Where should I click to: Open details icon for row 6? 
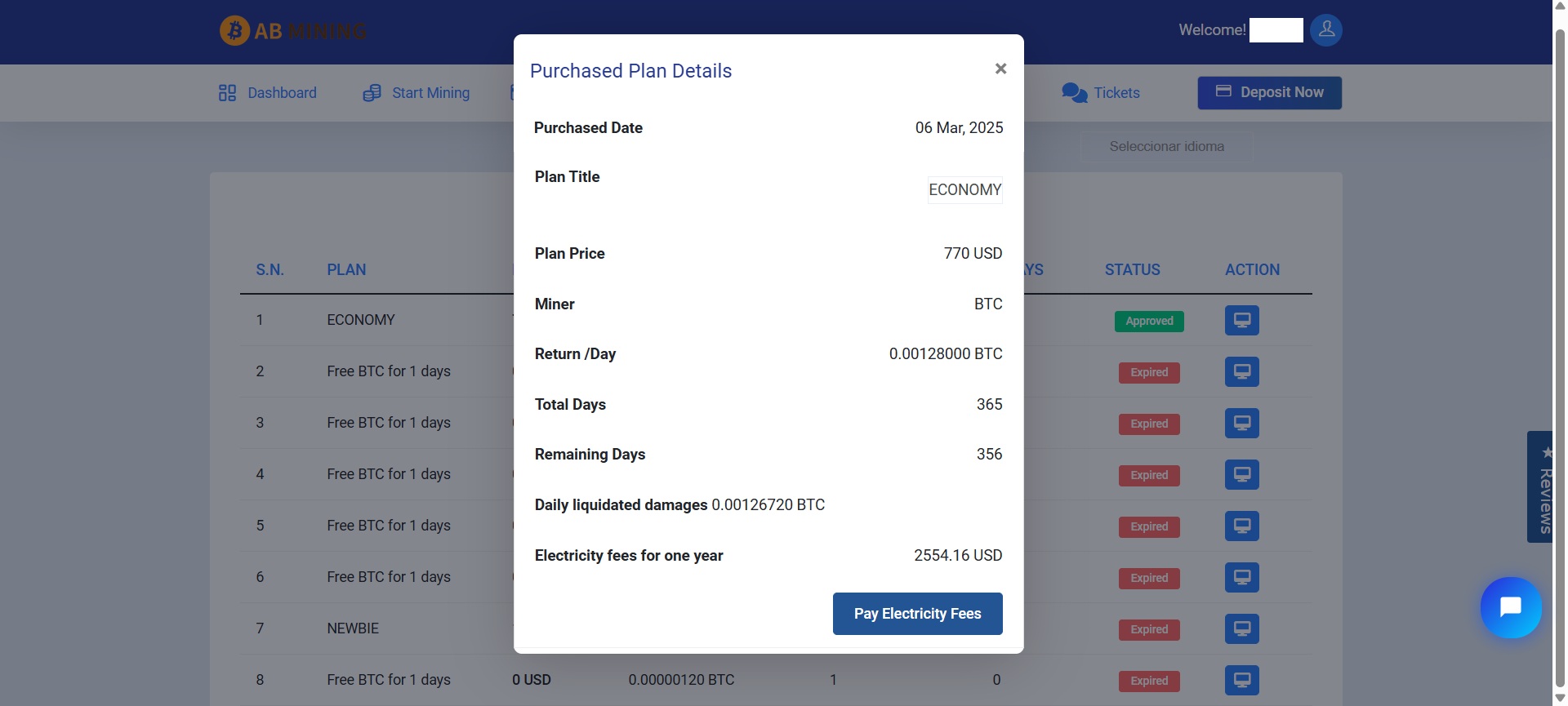click(1241, 578)
